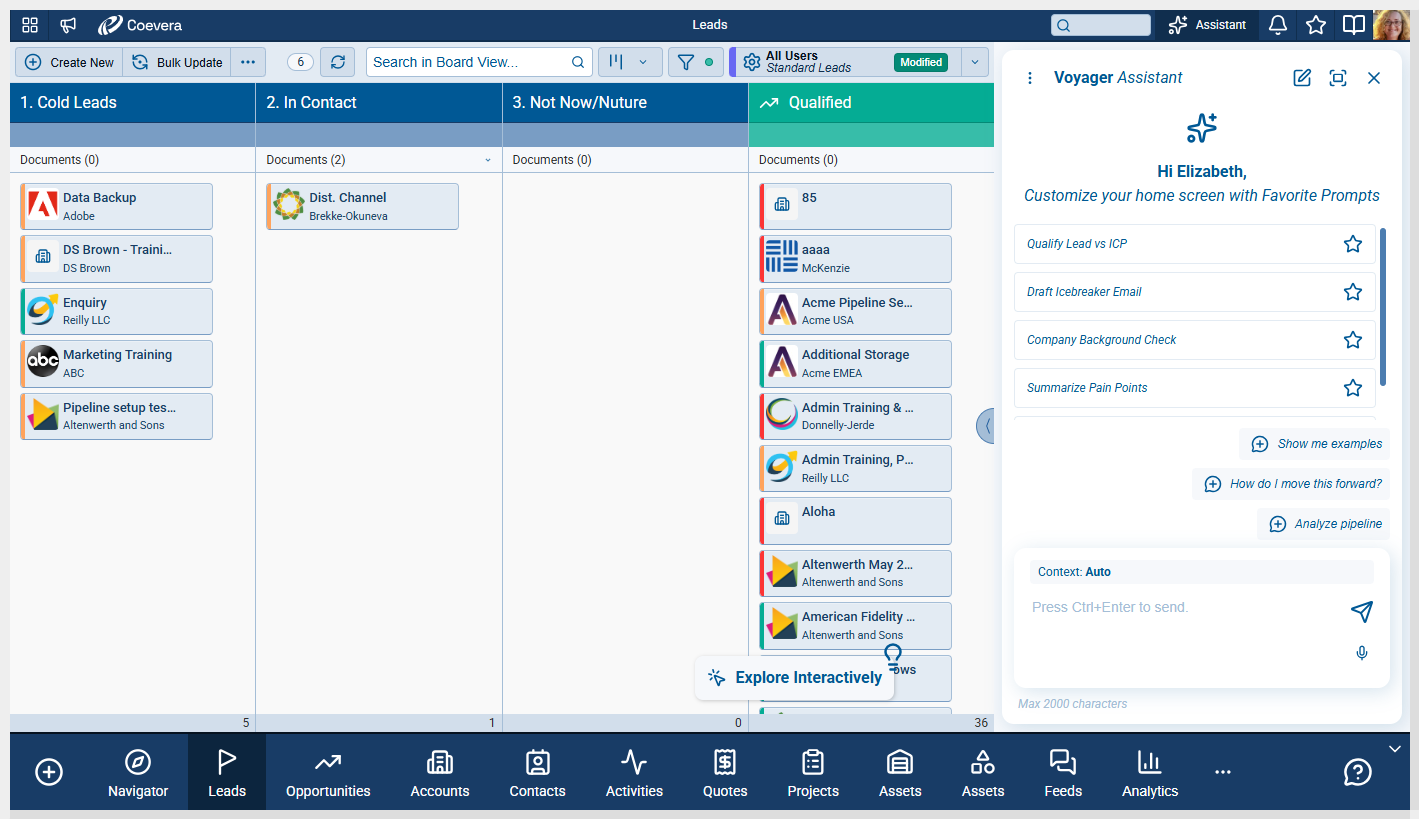The image size is (1419, 819).
Task: Open the filter funnel
Action: pos(695,62)
